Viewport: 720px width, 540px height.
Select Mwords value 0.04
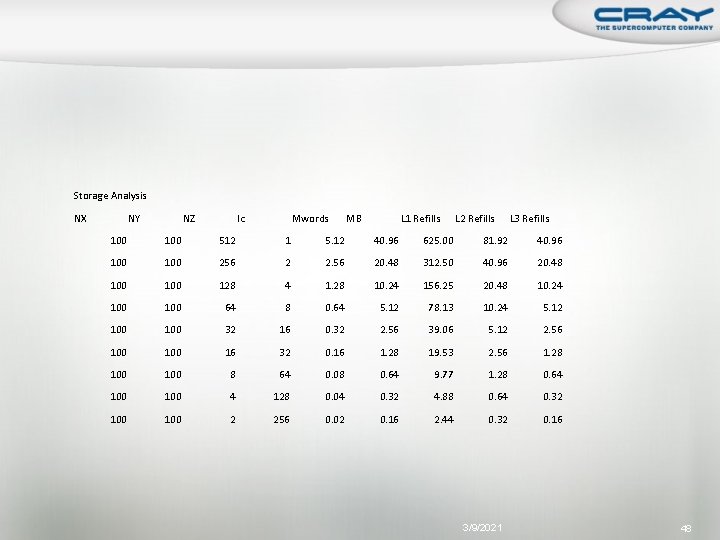coord(335,397)
